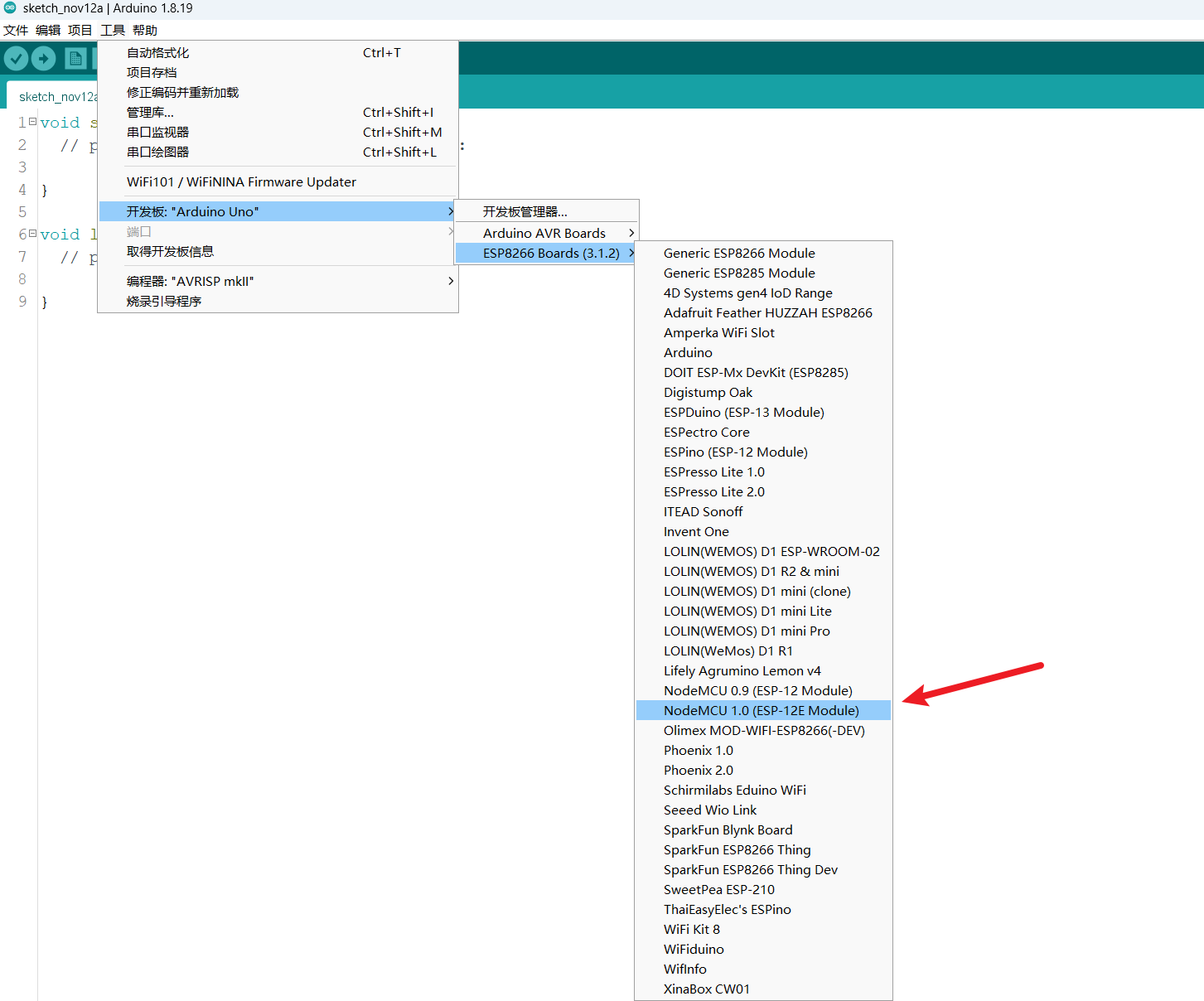Select NodeMCU 1.0 (ESP-12E Module)
Image resolution: width=1204 pixels, height=1001 pixels.
[763, 710]
